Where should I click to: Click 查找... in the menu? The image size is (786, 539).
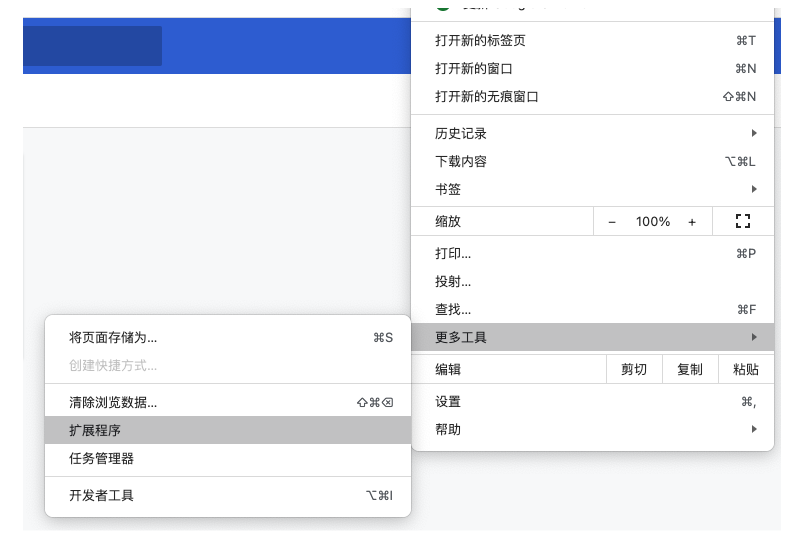point(453,309)
